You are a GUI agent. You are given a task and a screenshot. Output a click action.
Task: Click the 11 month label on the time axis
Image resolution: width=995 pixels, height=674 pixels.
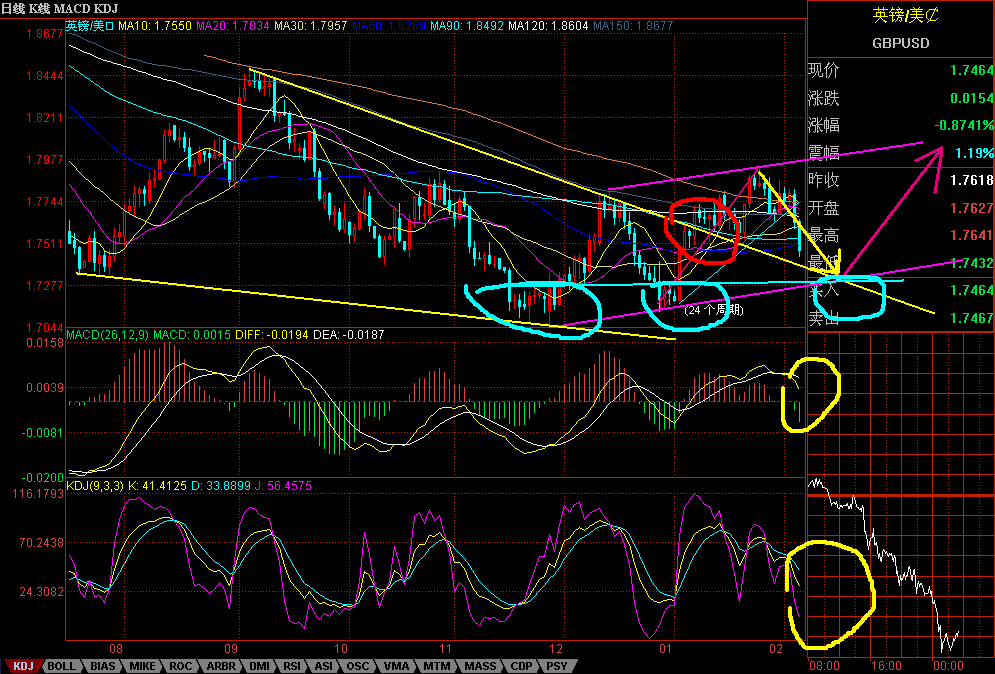click(x=445, y=649)
